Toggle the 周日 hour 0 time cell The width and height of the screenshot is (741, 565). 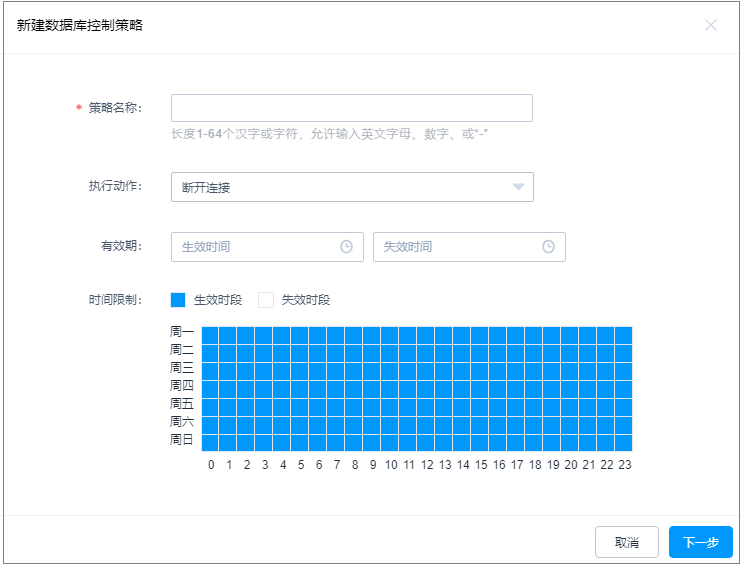click(x=211, y=443)
